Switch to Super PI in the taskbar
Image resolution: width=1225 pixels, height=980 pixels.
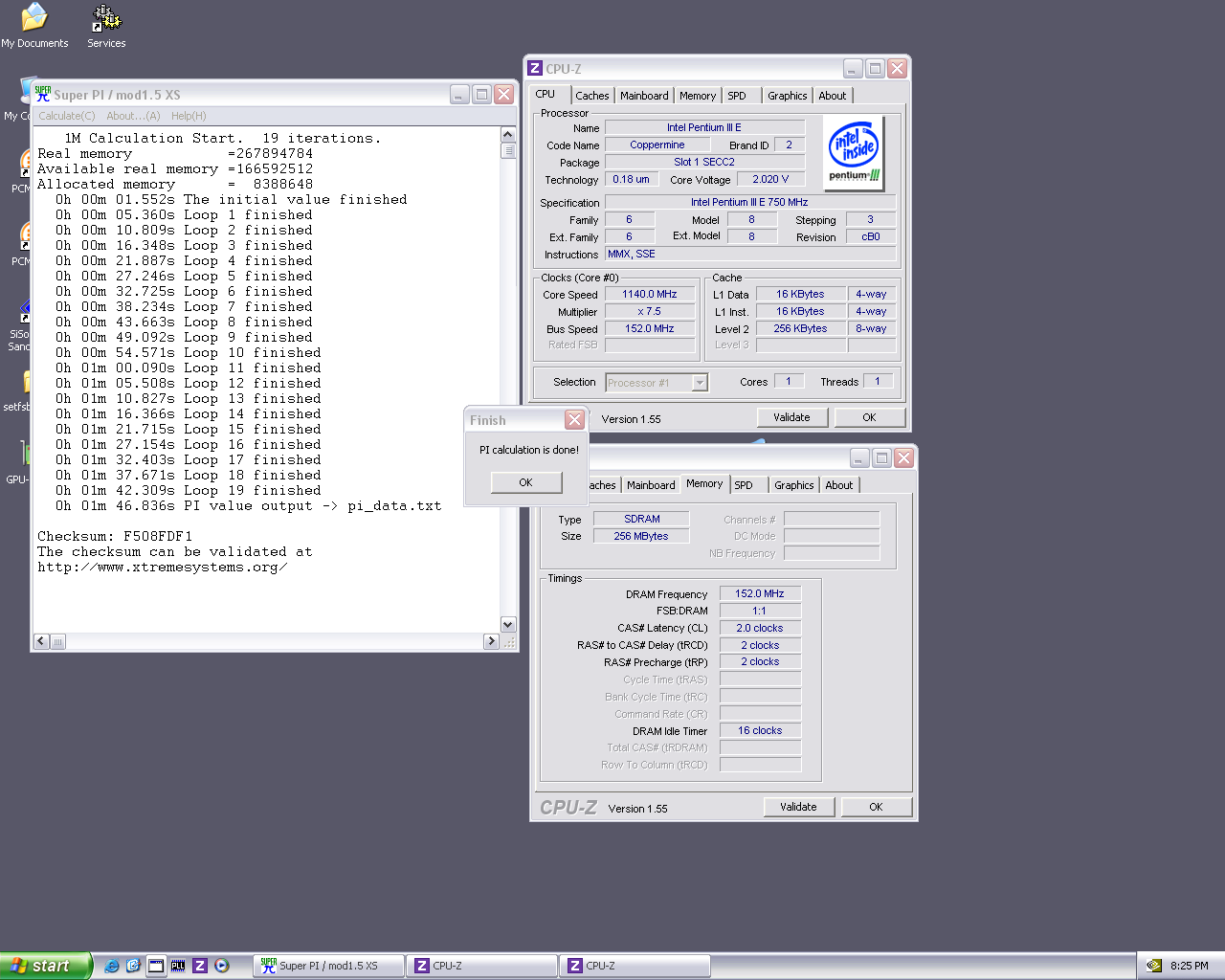327,966
